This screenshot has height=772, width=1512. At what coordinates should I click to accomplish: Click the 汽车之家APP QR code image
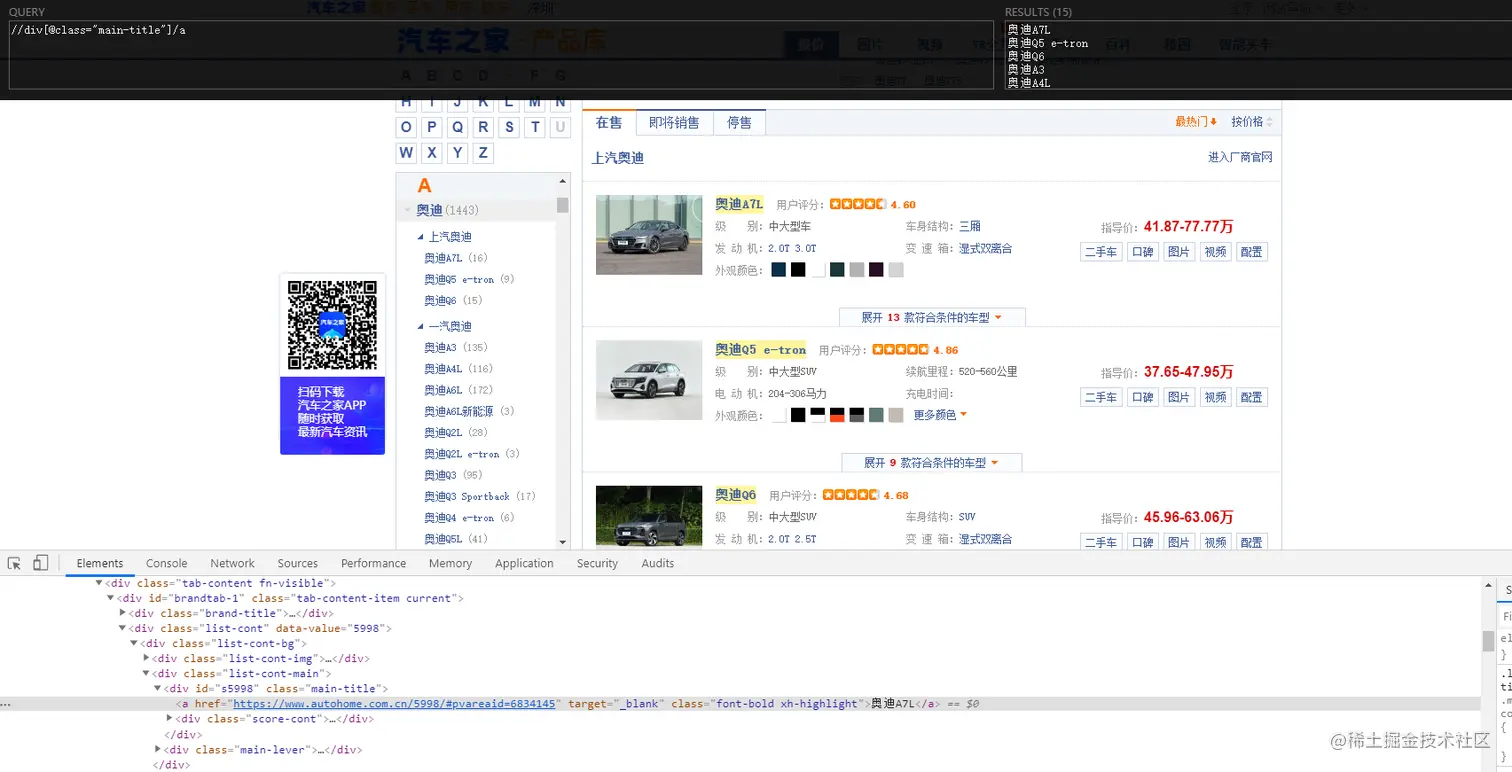tap(332, 325)
